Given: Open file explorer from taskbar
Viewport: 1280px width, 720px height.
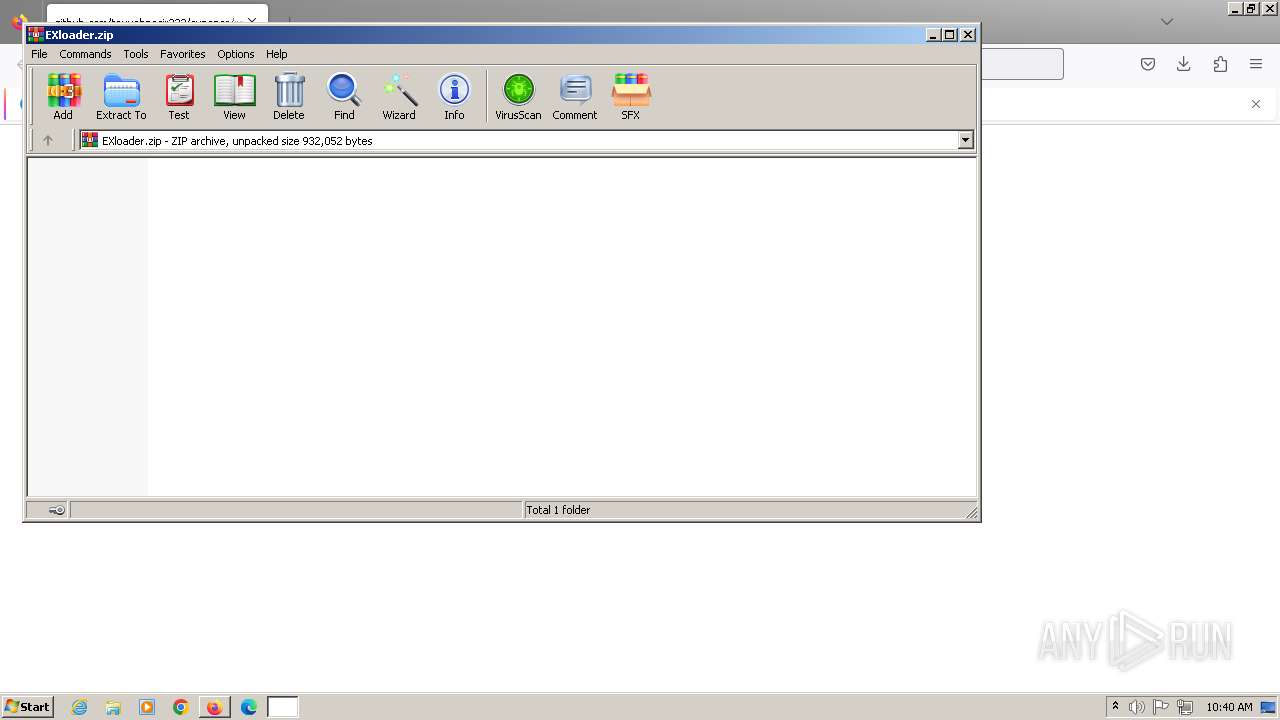Looking at the screenshot, I should pyautogui.click(x=113, y=707).
